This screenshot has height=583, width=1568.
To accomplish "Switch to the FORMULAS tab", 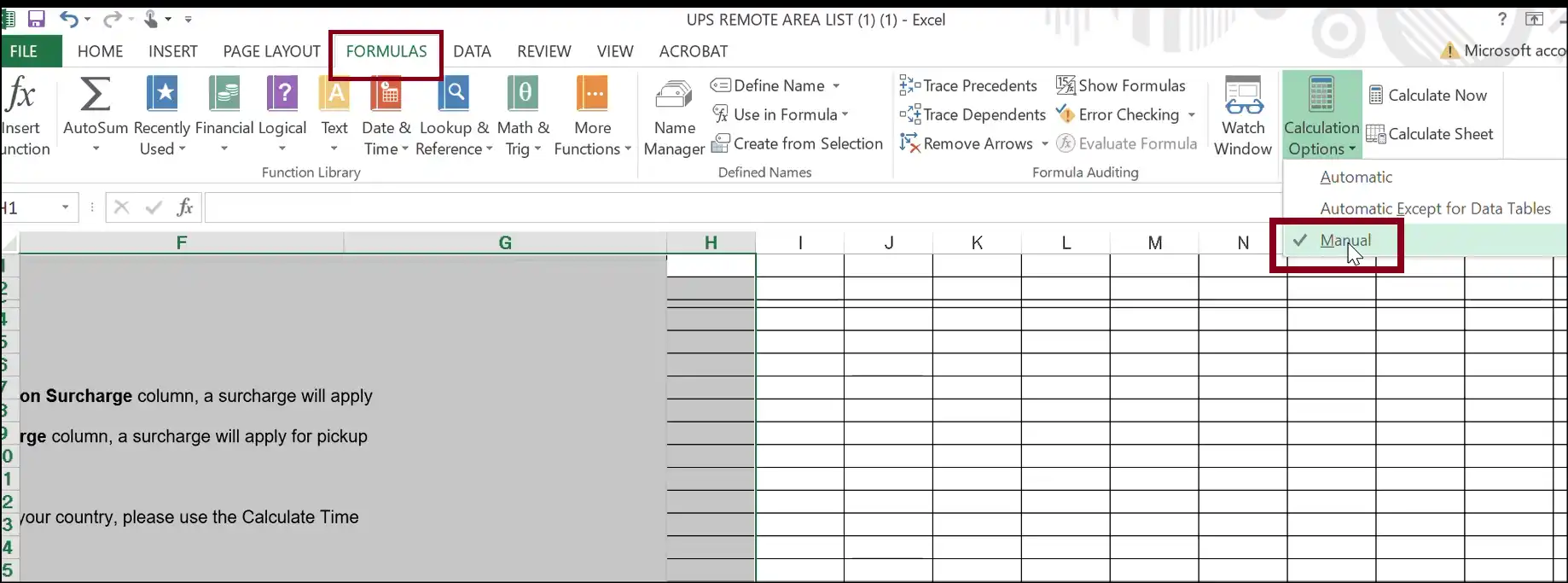I will coord(386,51).
